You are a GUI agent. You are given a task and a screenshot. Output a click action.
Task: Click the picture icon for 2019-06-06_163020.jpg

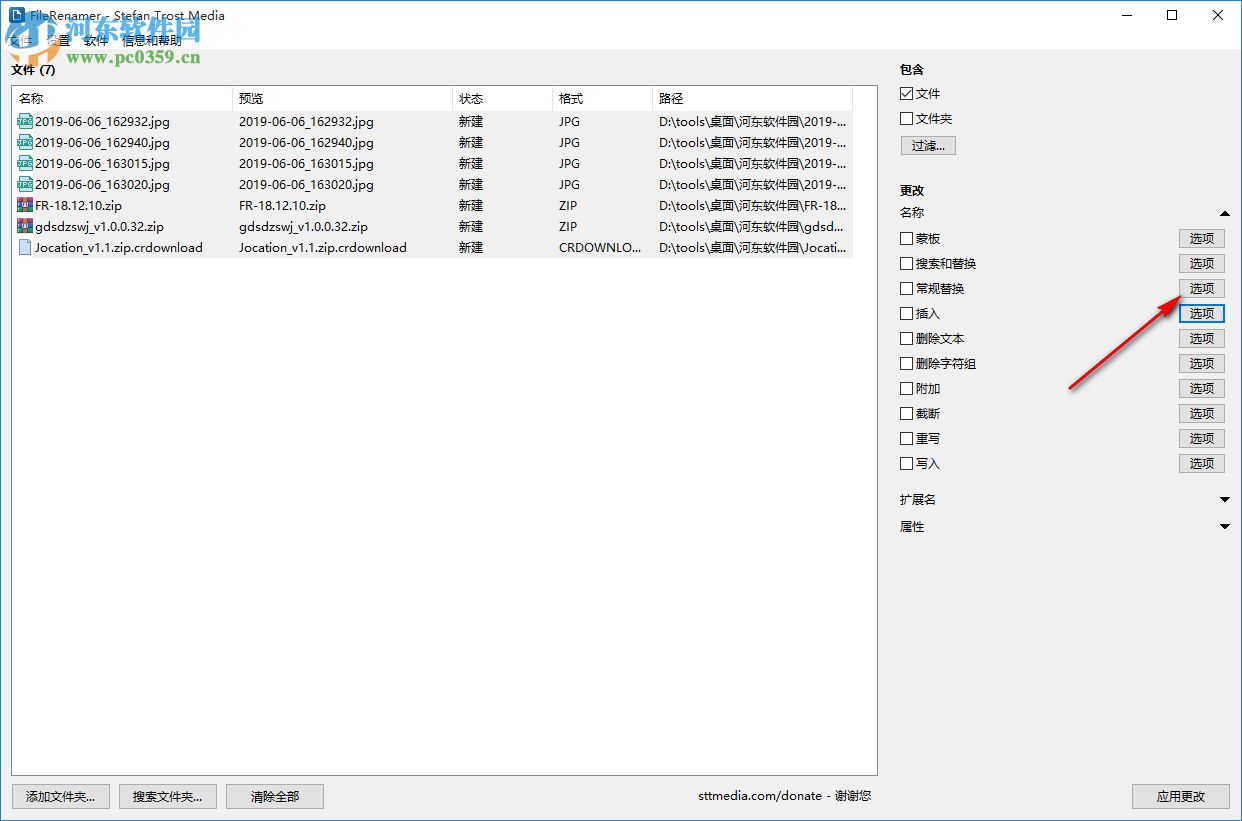pyautogui.click(x=25, y=184)
